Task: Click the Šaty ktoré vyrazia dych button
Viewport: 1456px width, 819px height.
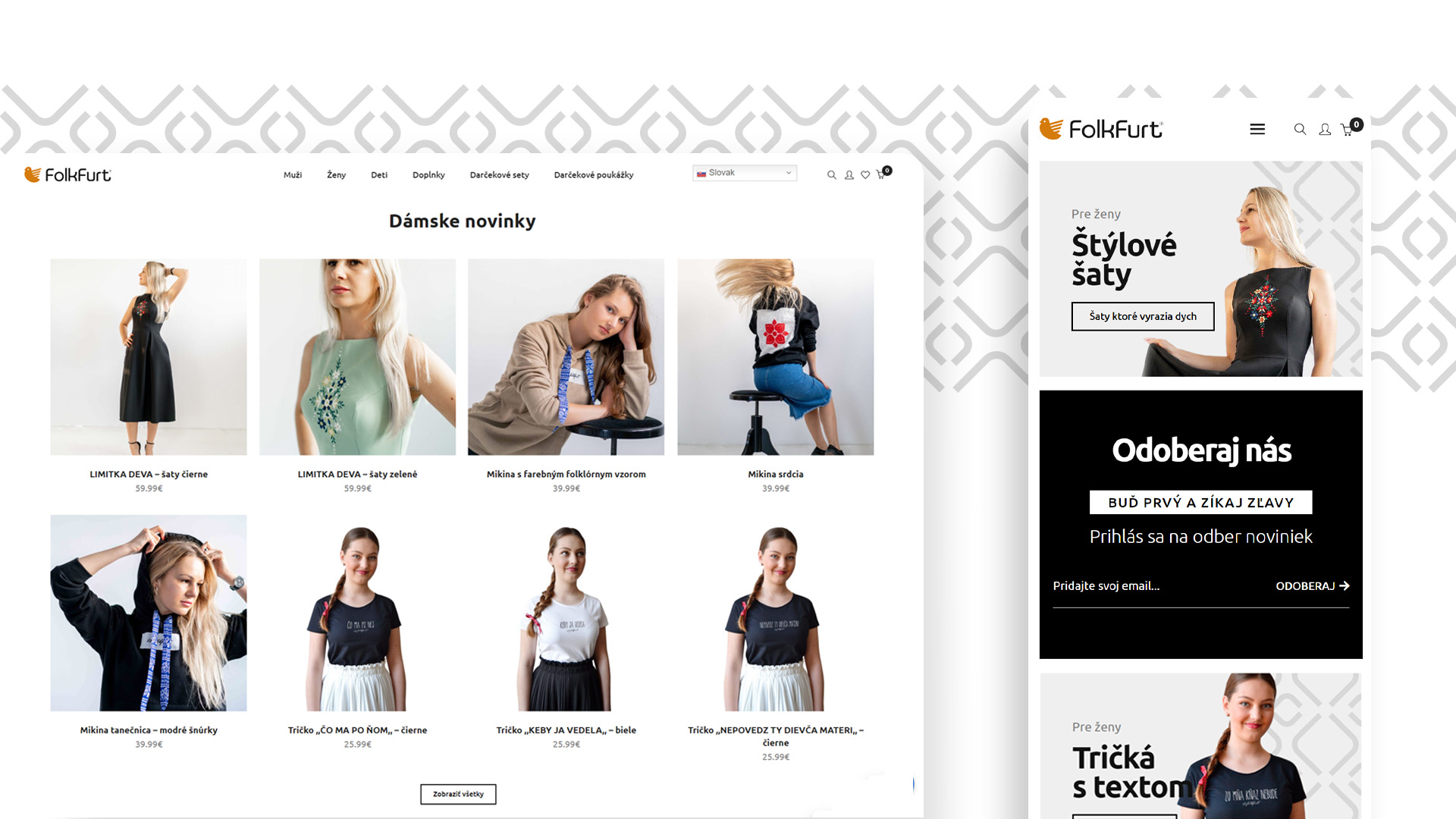Action: pyautogui.click(x=1143, y=316)
